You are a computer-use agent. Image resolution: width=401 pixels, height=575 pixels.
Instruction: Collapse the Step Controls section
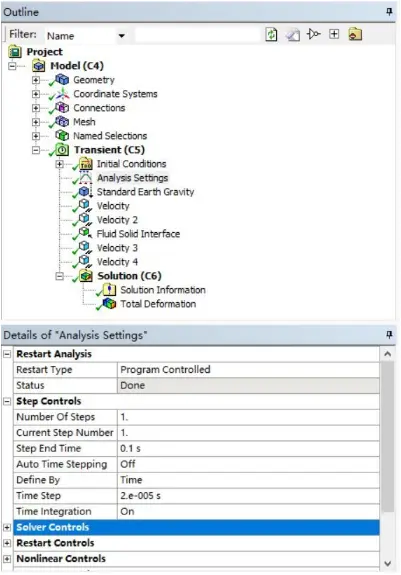[x=7, y=401]
